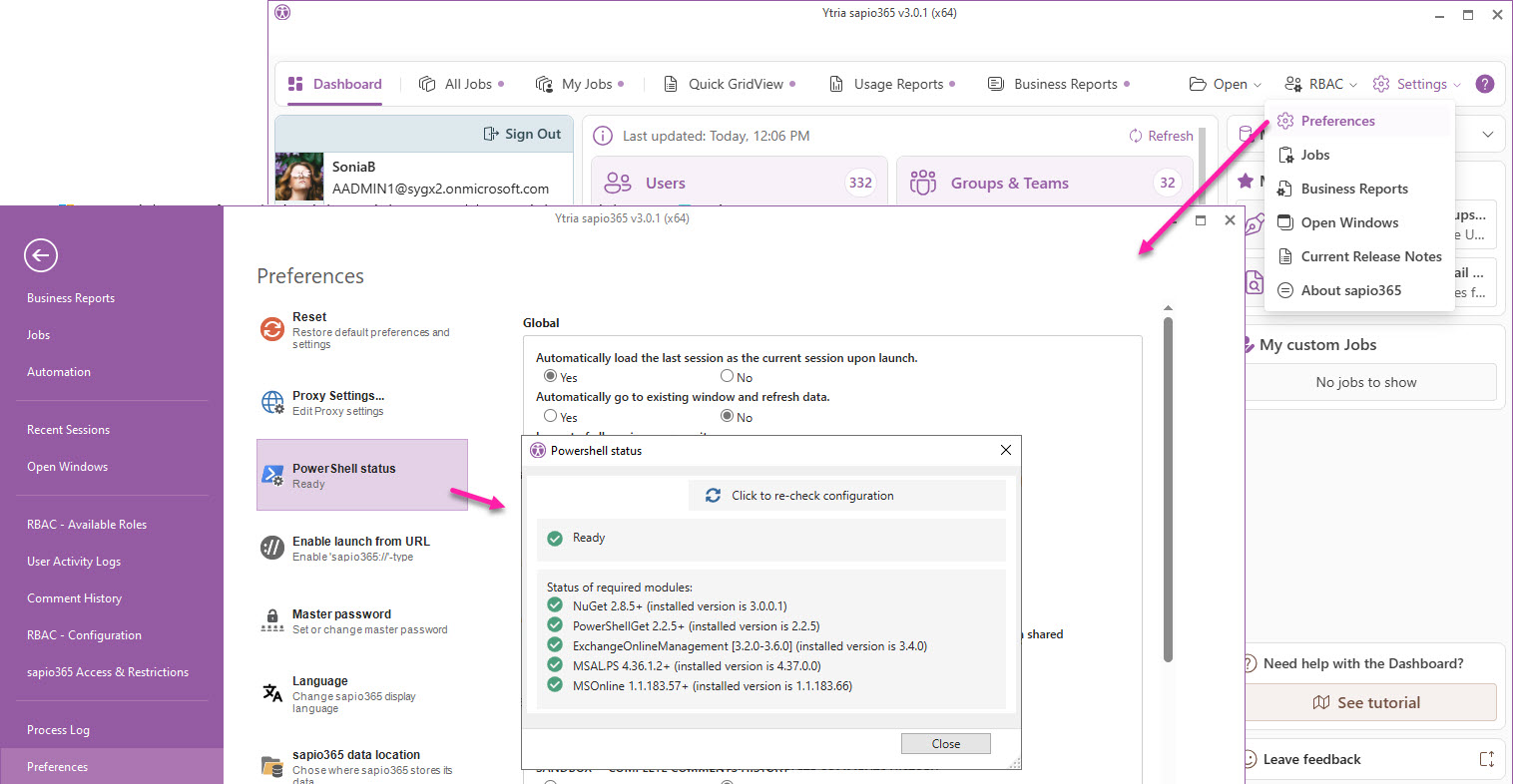1513x784 pixels.
Task: Expand the Open dropdown in toolbar
Action: (1226, 84)
